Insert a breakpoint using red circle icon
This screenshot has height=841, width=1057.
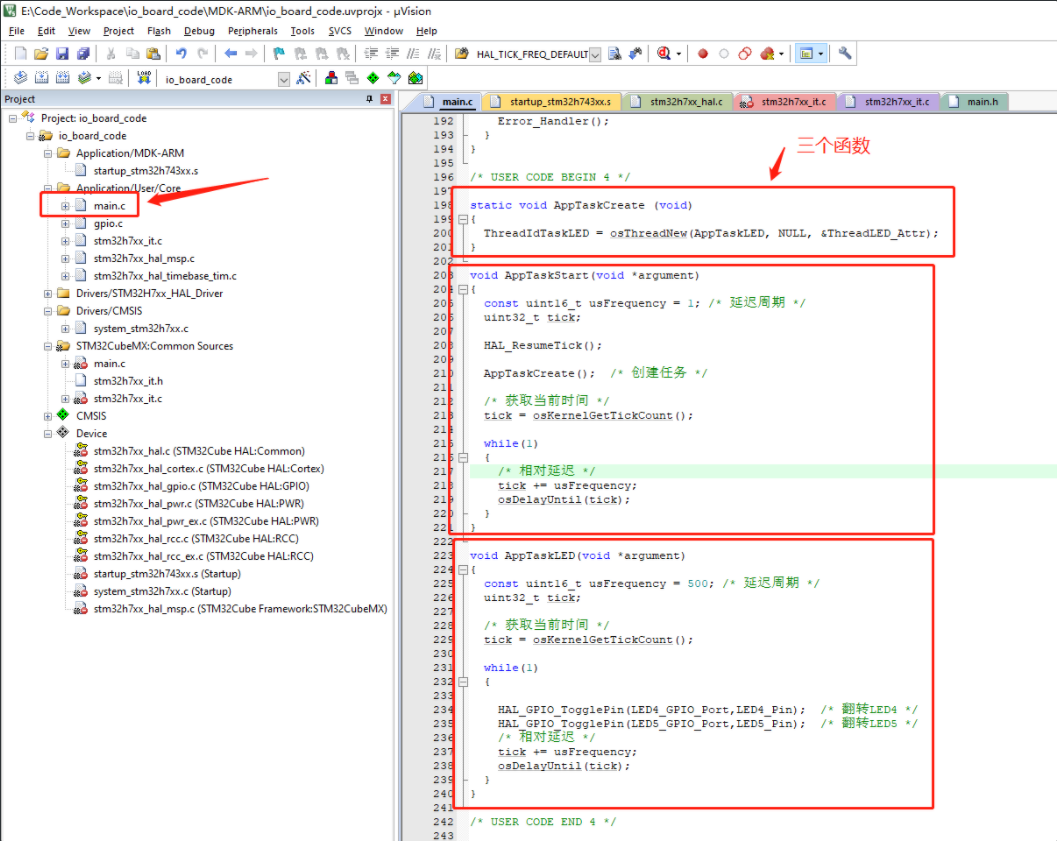[x=701, y=53]
